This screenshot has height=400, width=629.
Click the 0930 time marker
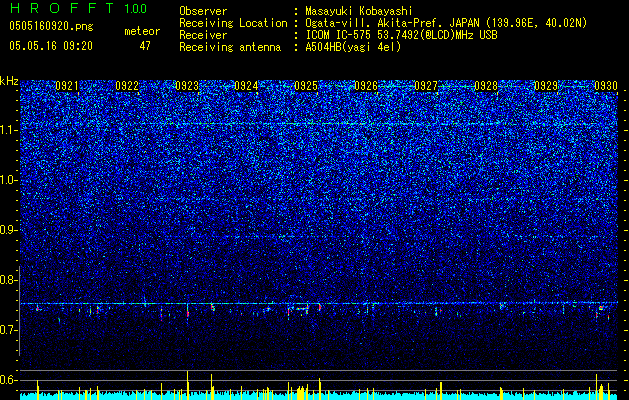click(606, 86)
